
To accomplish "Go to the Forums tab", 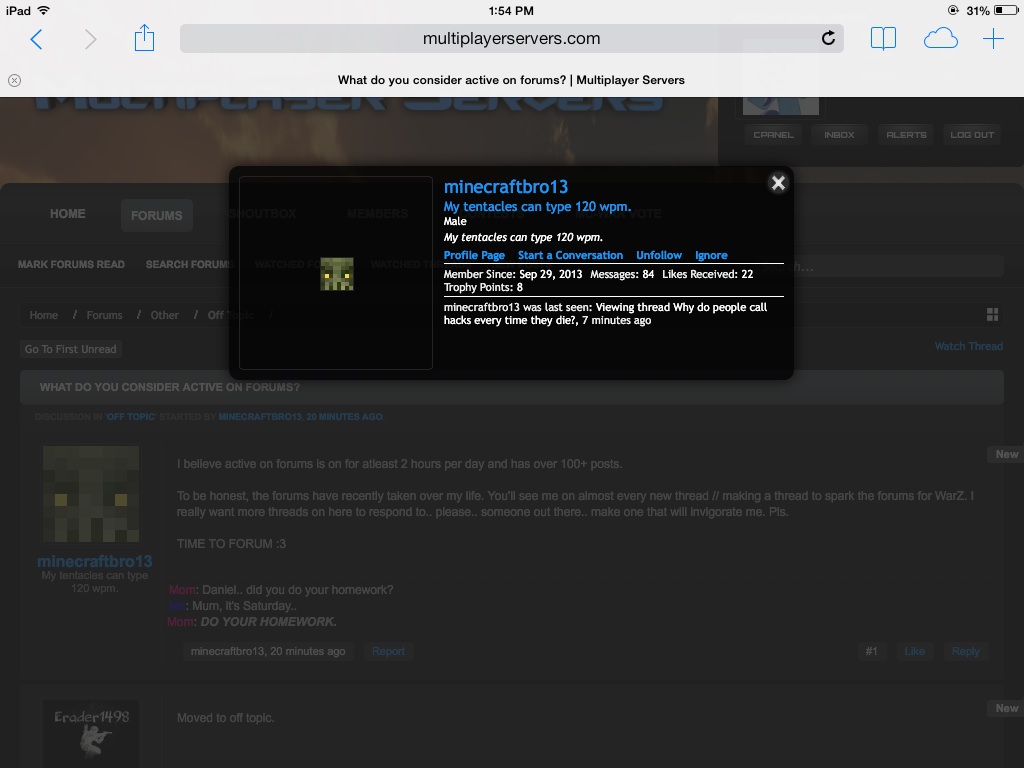I will (x=156, y=215).
